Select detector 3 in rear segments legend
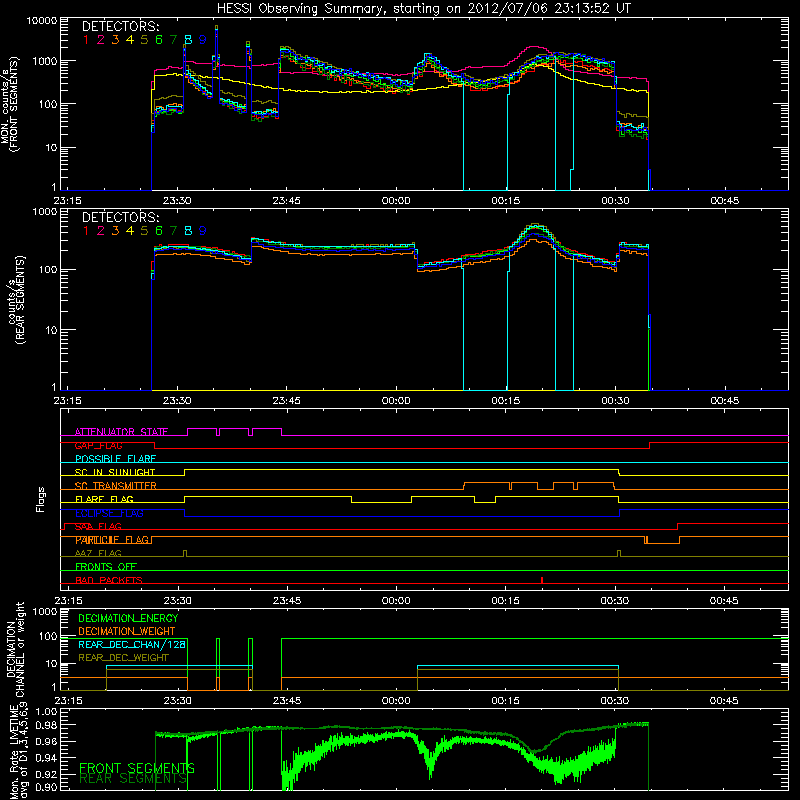The height and width of the screenshot is (800, 800). click(115, 231)
